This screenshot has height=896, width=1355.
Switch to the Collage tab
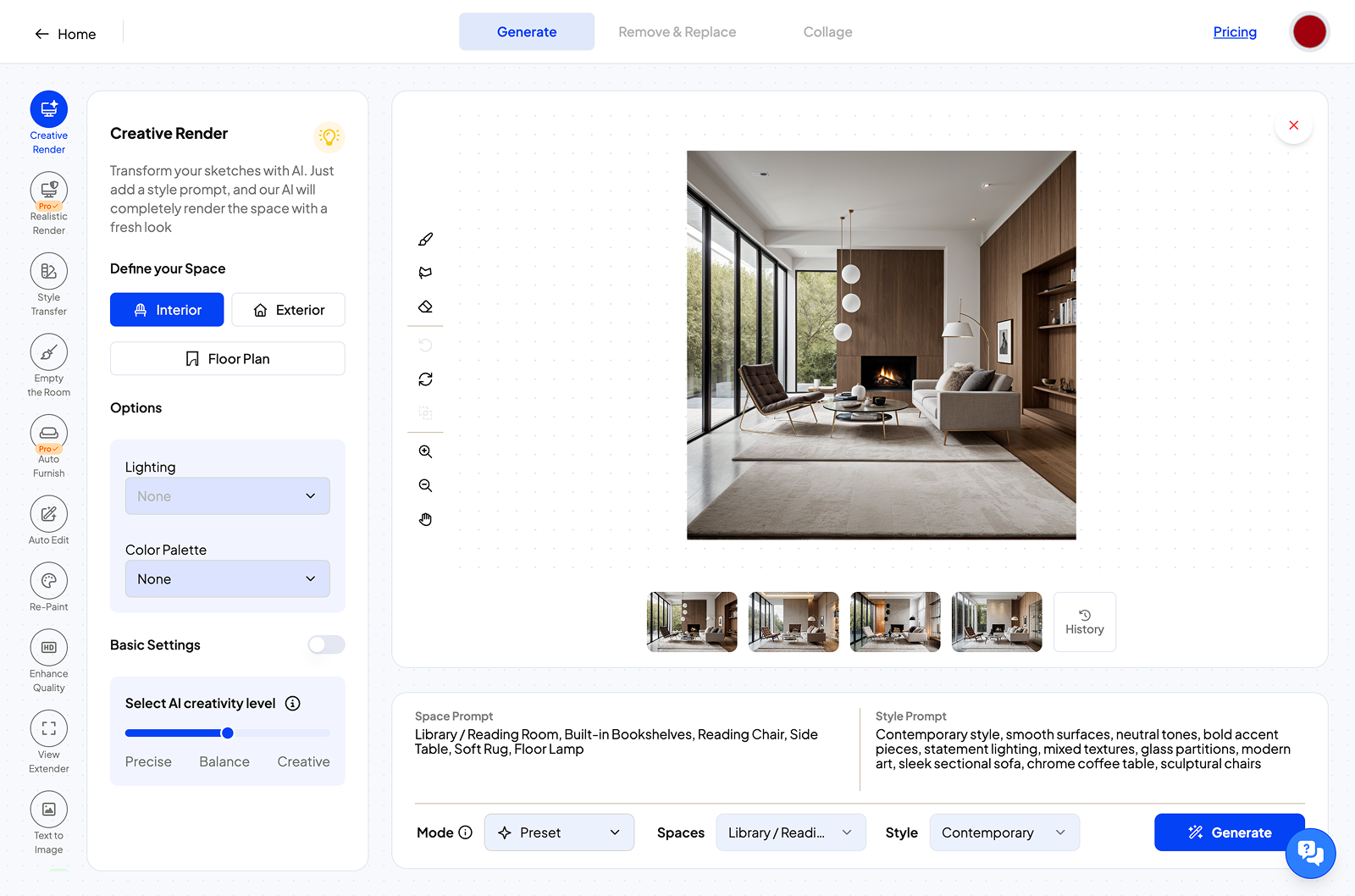coord(827,32)
